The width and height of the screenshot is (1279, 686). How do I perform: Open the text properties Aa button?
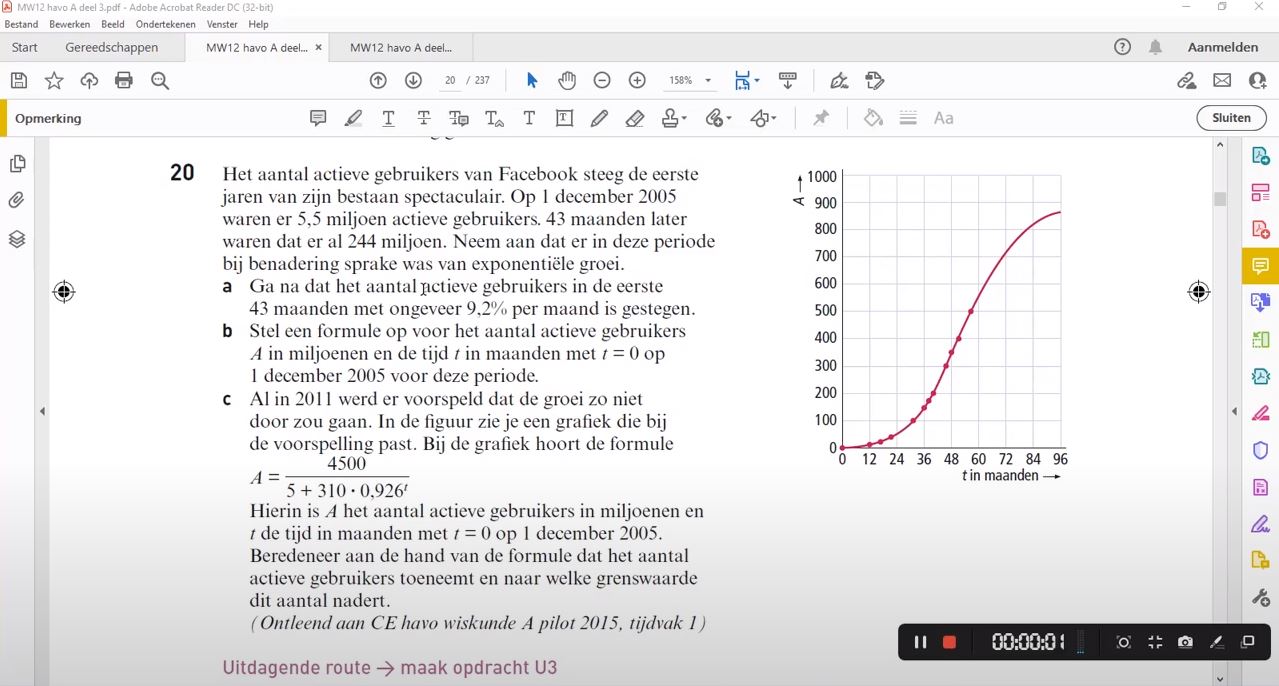[943, 118]
